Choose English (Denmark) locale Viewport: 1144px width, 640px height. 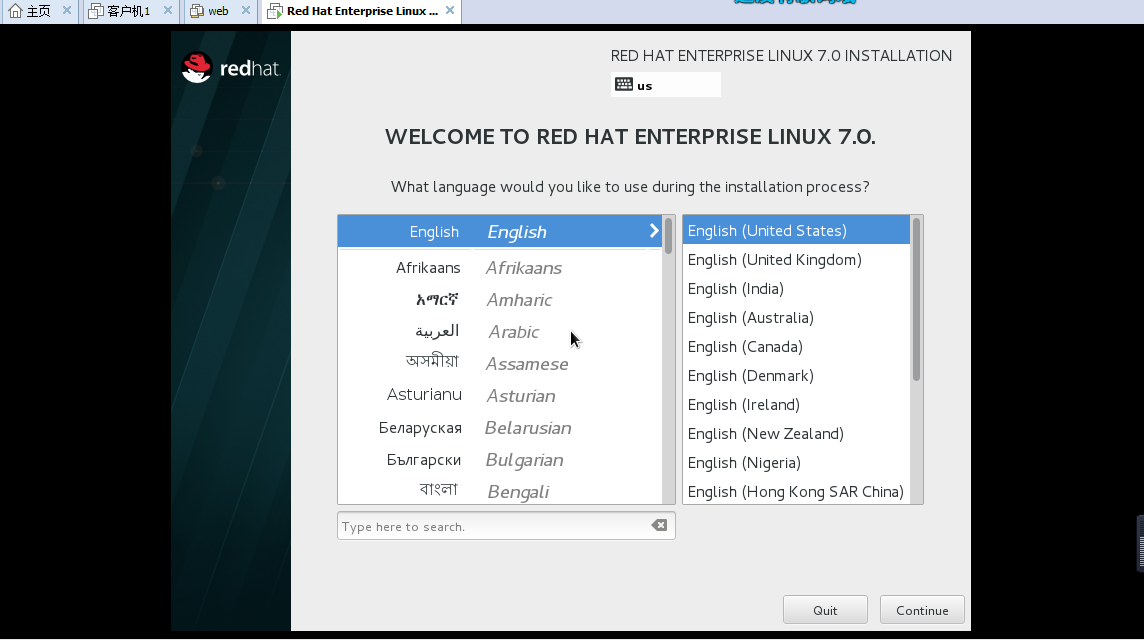pyautogui.click(x=796, y=376)
